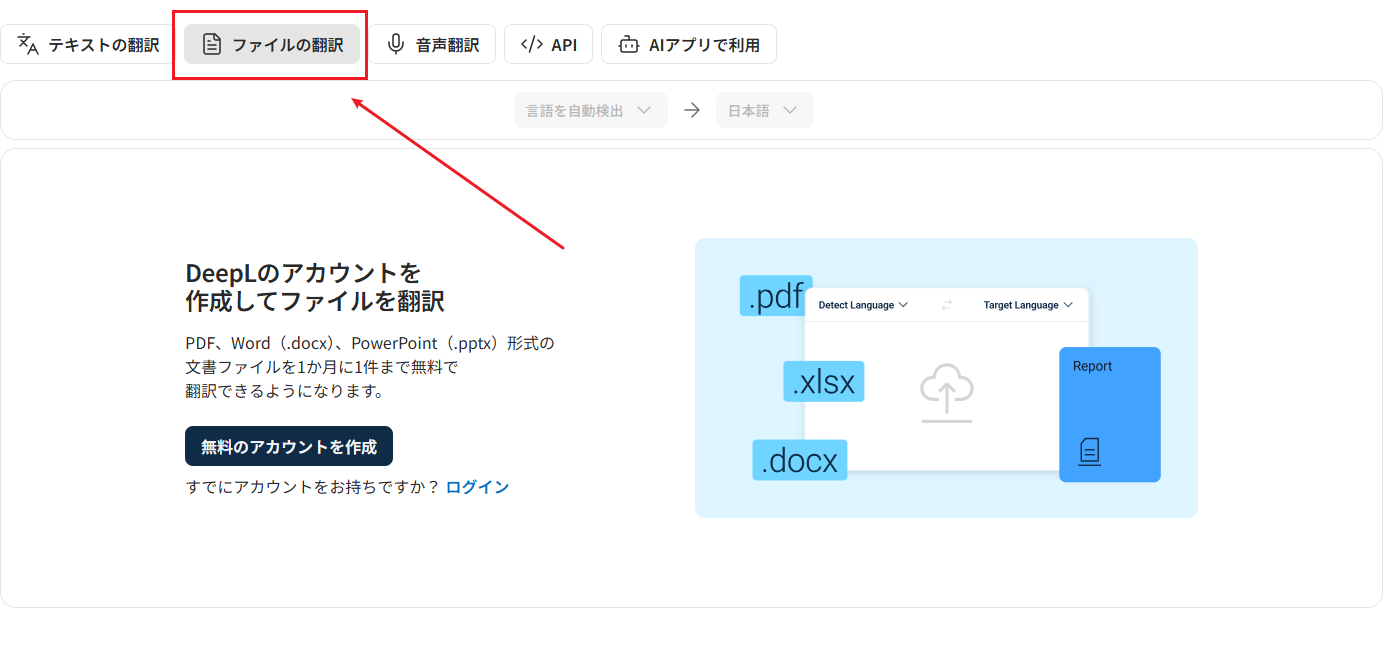
Task: Open the 言語を自動検出 source language dropdown
Action: pos(591,110)
